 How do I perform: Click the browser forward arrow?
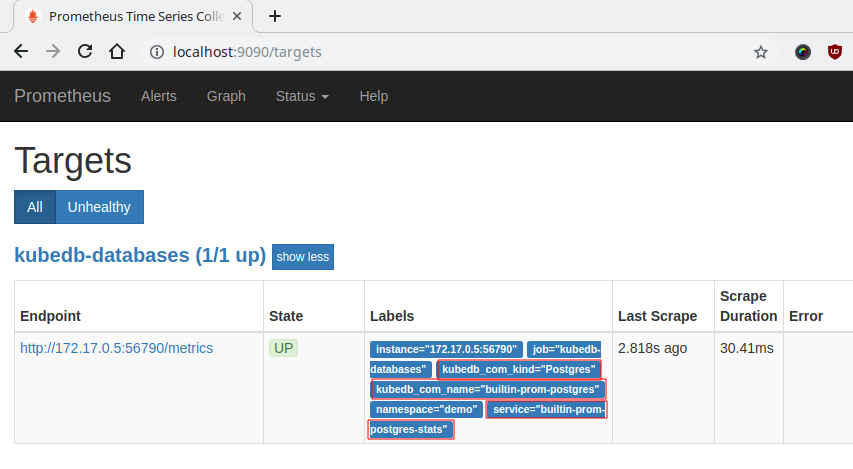pos(53,52)
